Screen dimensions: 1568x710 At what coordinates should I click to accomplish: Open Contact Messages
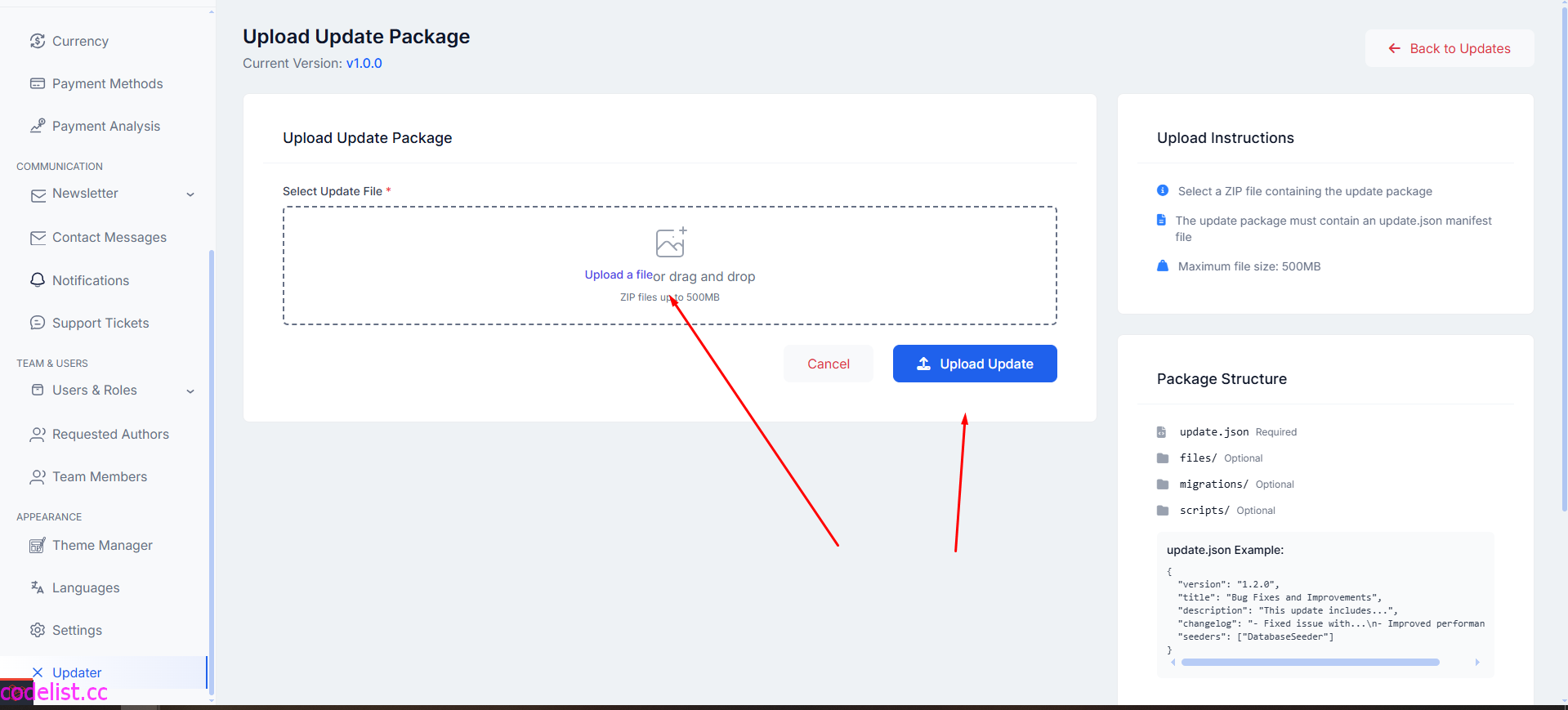(109, 238)
